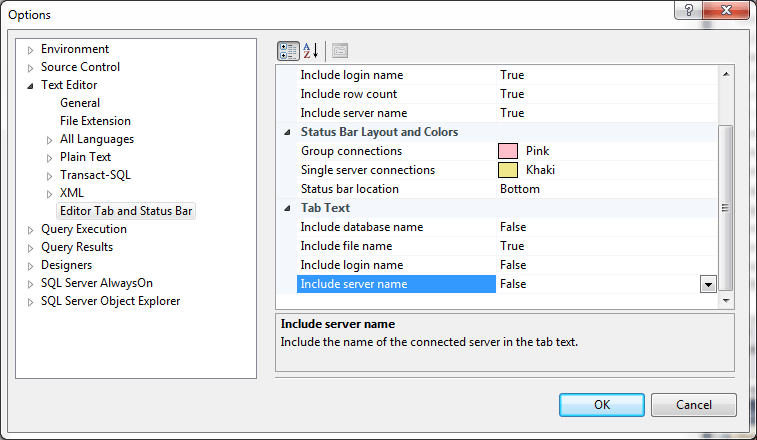Select the Status bar location property row

[x=349, y=189]
